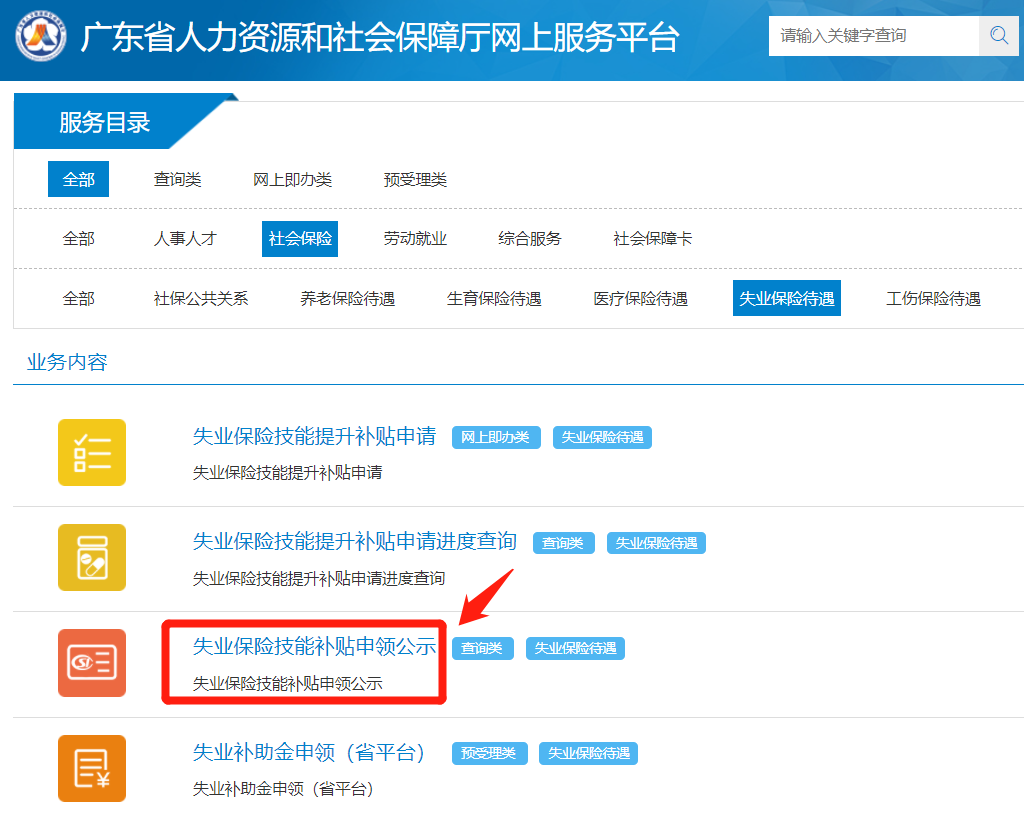Click the magnifier search icon
The image size is (1024, 814).
coord(998,36)
